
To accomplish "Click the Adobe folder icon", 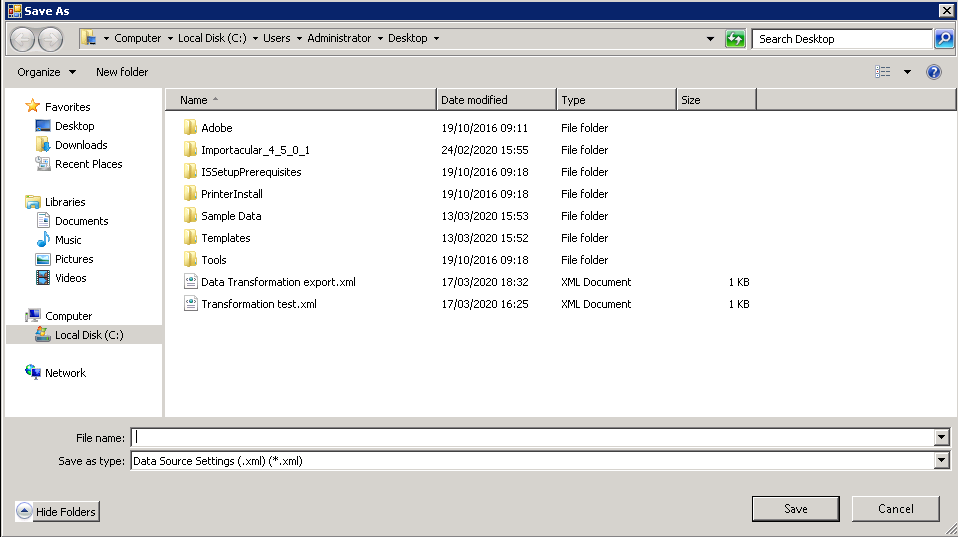I will point(190,128).
